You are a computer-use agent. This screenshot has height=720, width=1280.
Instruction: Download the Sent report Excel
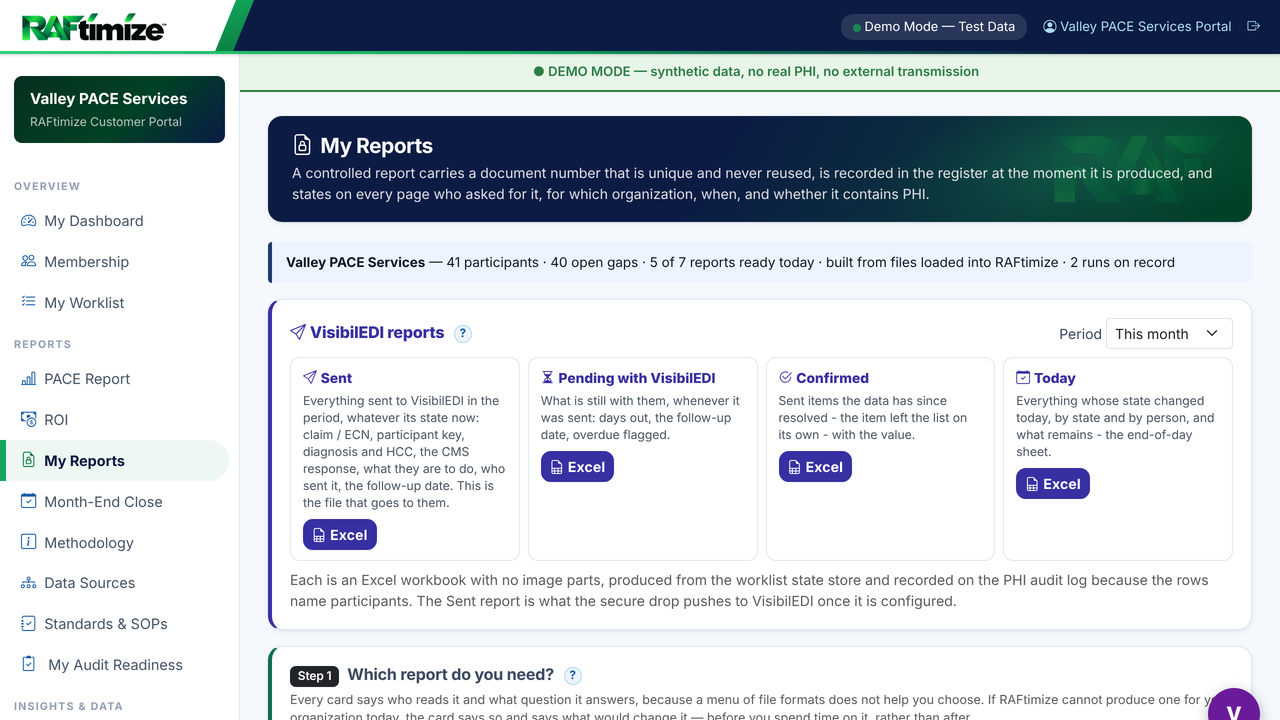(x=340, y=535)
